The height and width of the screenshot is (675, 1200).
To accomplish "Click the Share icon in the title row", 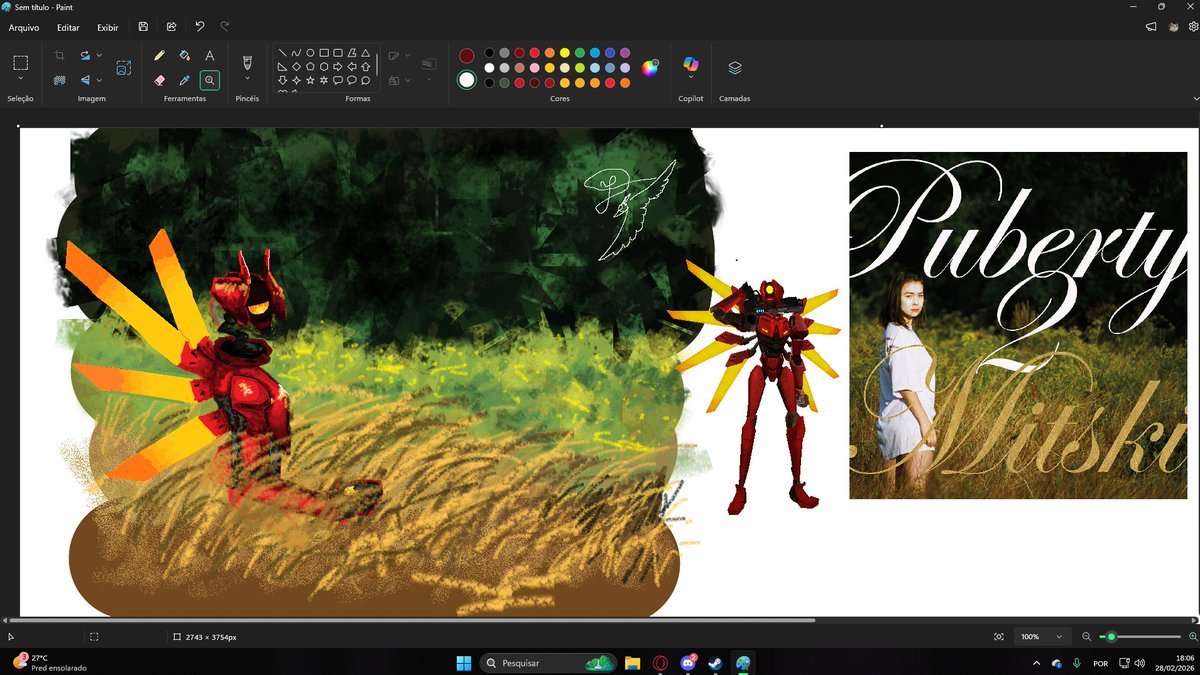I will (172, 27).
